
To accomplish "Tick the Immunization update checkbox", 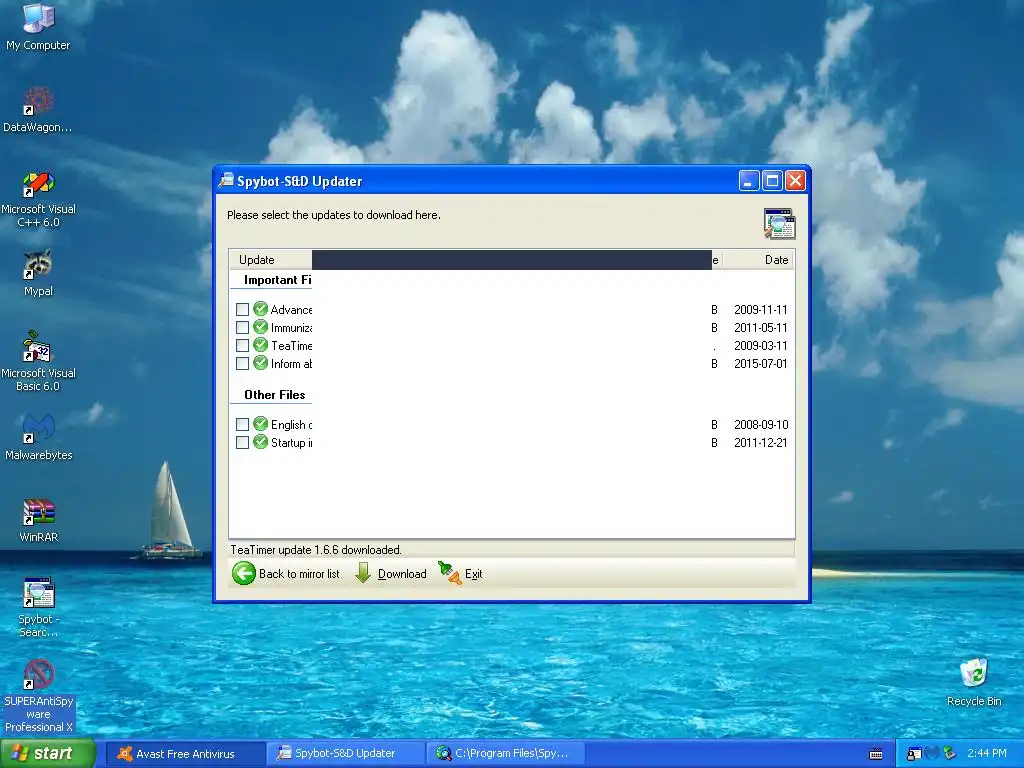I will pos(242,327).
